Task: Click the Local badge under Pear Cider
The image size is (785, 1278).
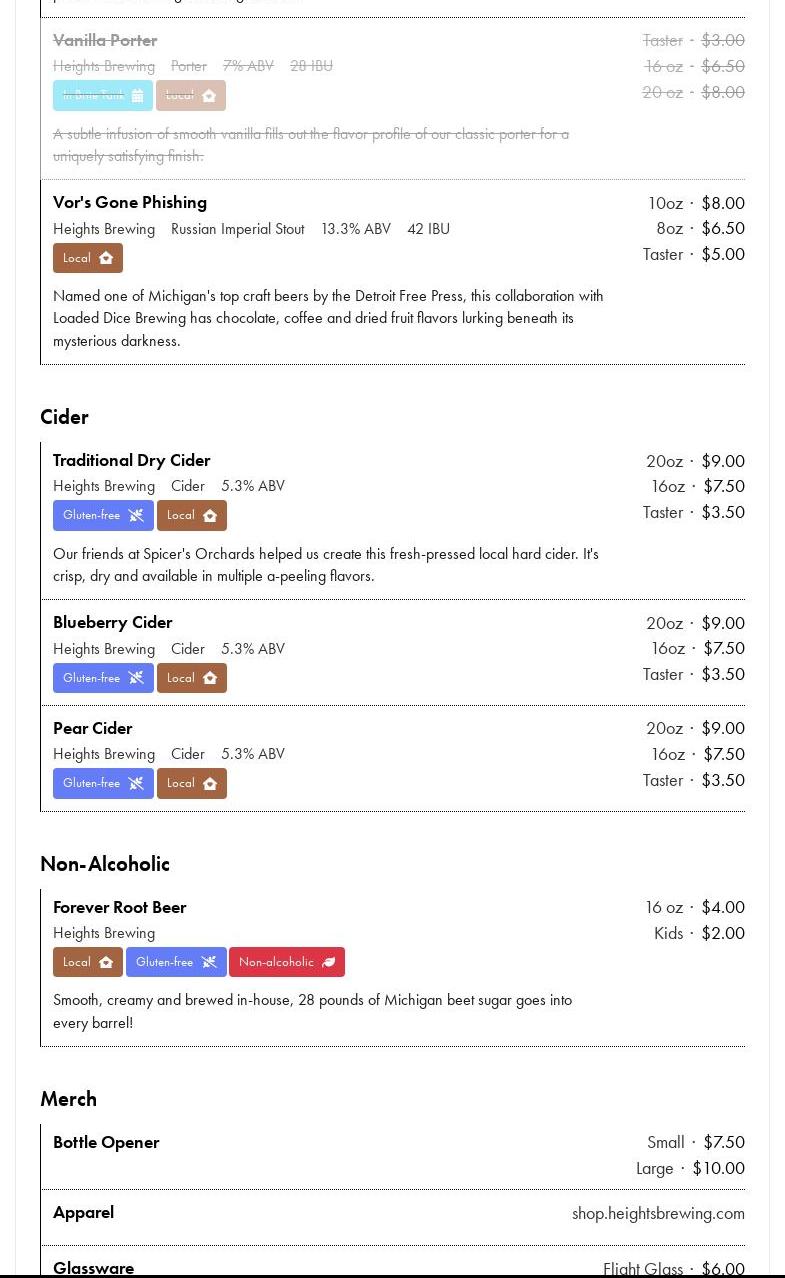Action: (x=192, y=783)
